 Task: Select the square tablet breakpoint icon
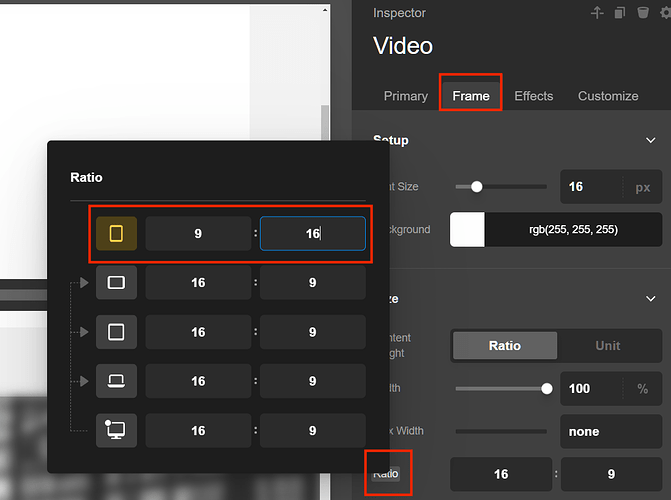pyautogui.click(x=116, y=331)
